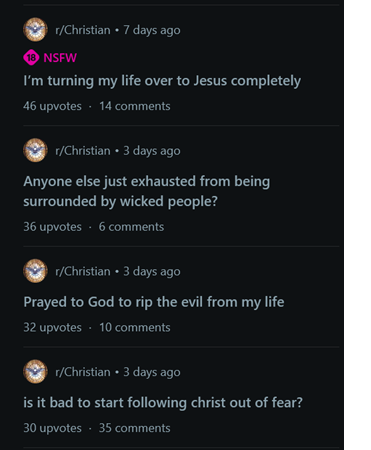Click the 30 upvotes count
Viewport: 371px width, 450px height.
(x=52, y=428)
